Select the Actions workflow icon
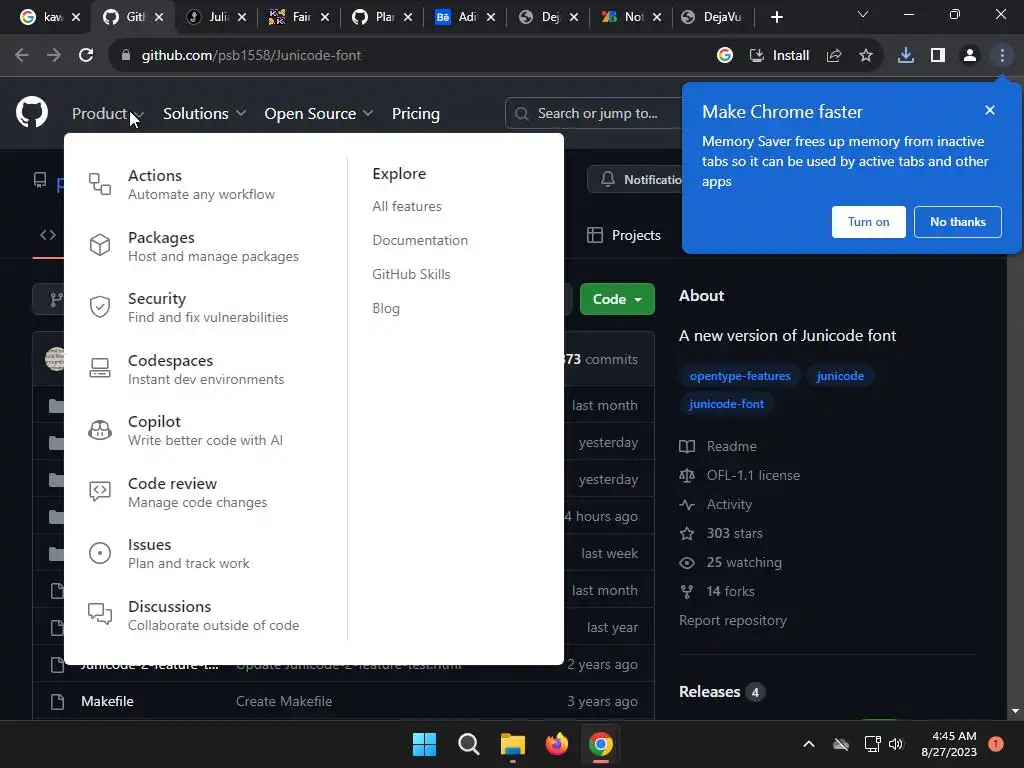This screenshot has width=1024, height=768. pyautogui.click(x=100, y=184)
